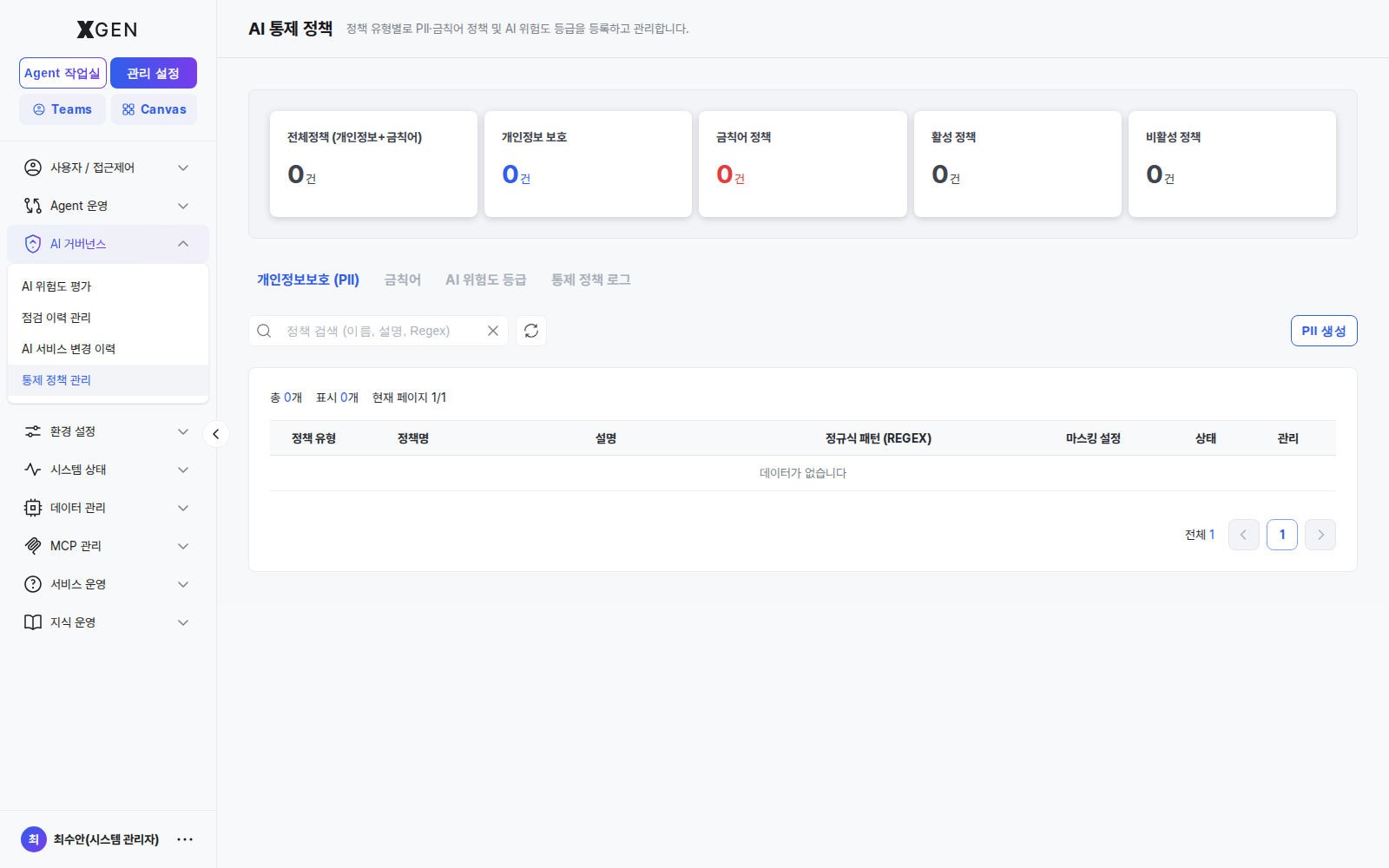
Task: Open AI 서비스 변경 이력 item
Action: [x=108, y=349]
